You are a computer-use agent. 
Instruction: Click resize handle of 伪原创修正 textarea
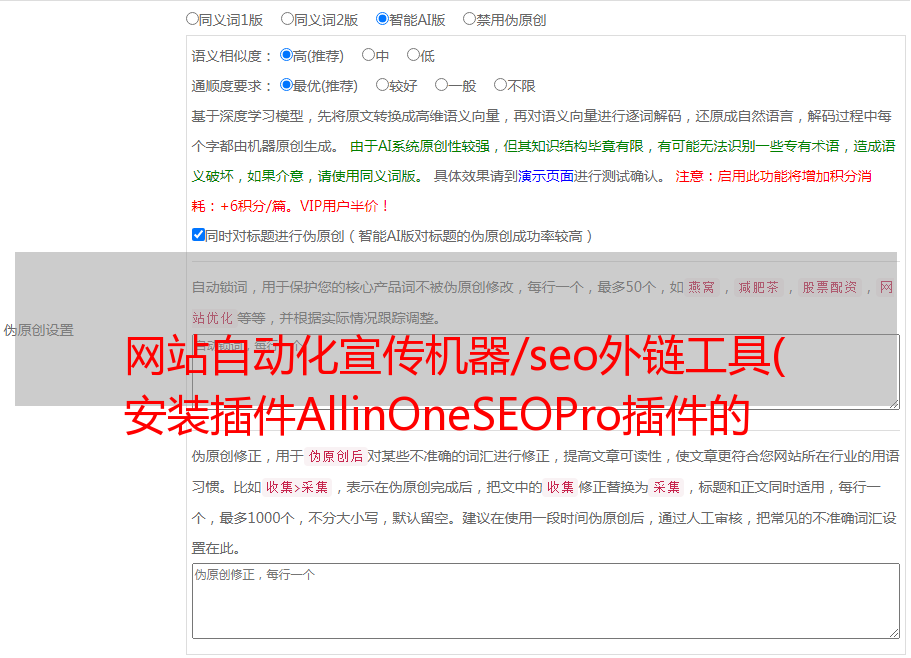click(894, 632)
